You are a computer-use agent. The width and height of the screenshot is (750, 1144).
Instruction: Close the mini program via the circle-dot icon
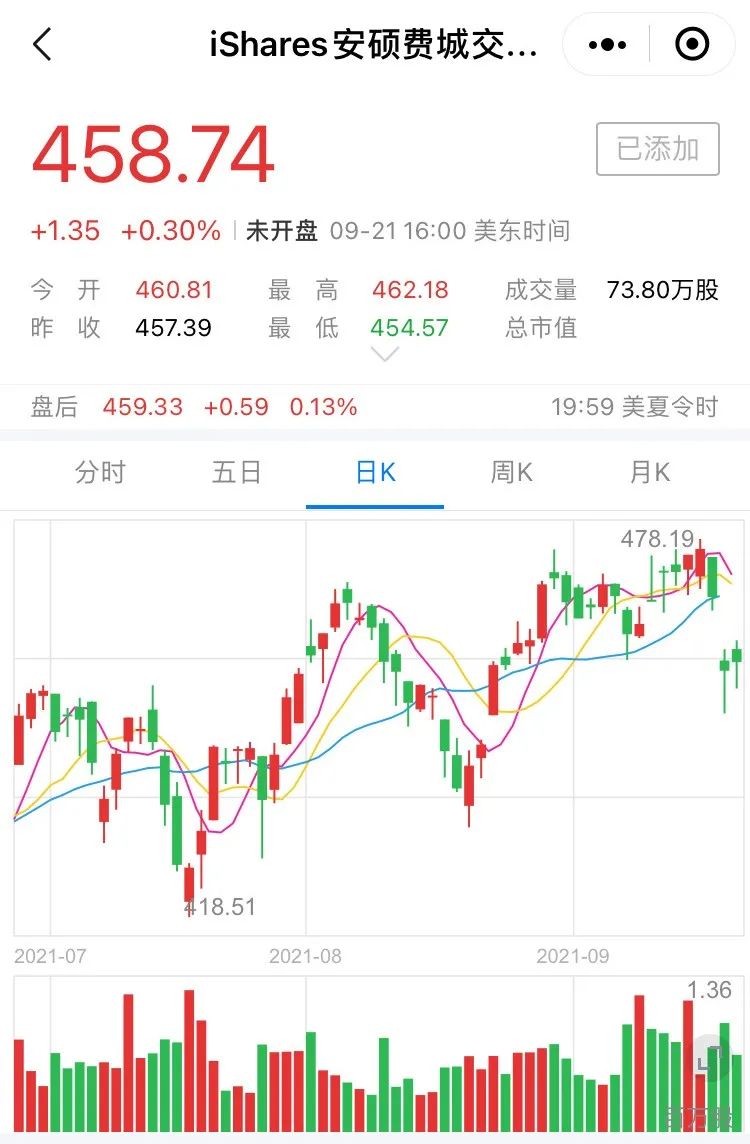(x=692, y=44)
